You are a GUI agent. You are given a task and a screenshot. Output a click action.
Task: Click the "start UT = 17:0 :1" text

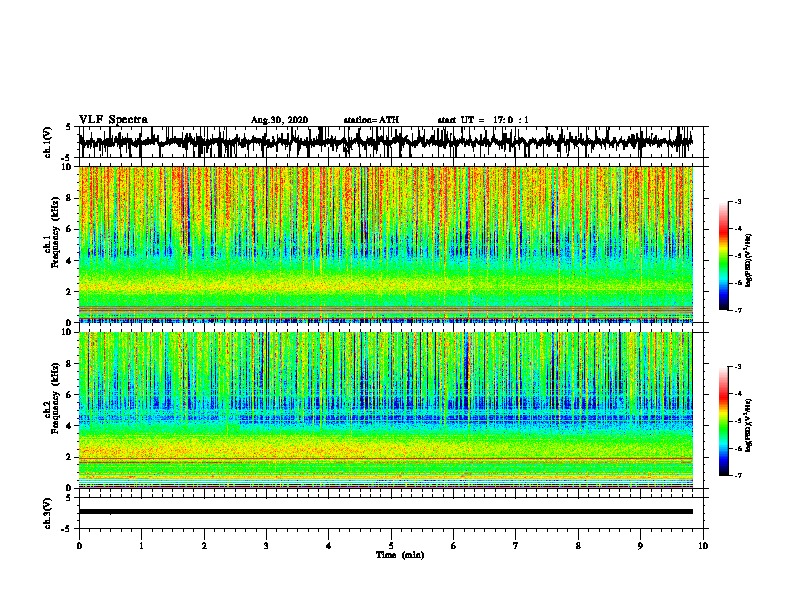tap(483, 120)
